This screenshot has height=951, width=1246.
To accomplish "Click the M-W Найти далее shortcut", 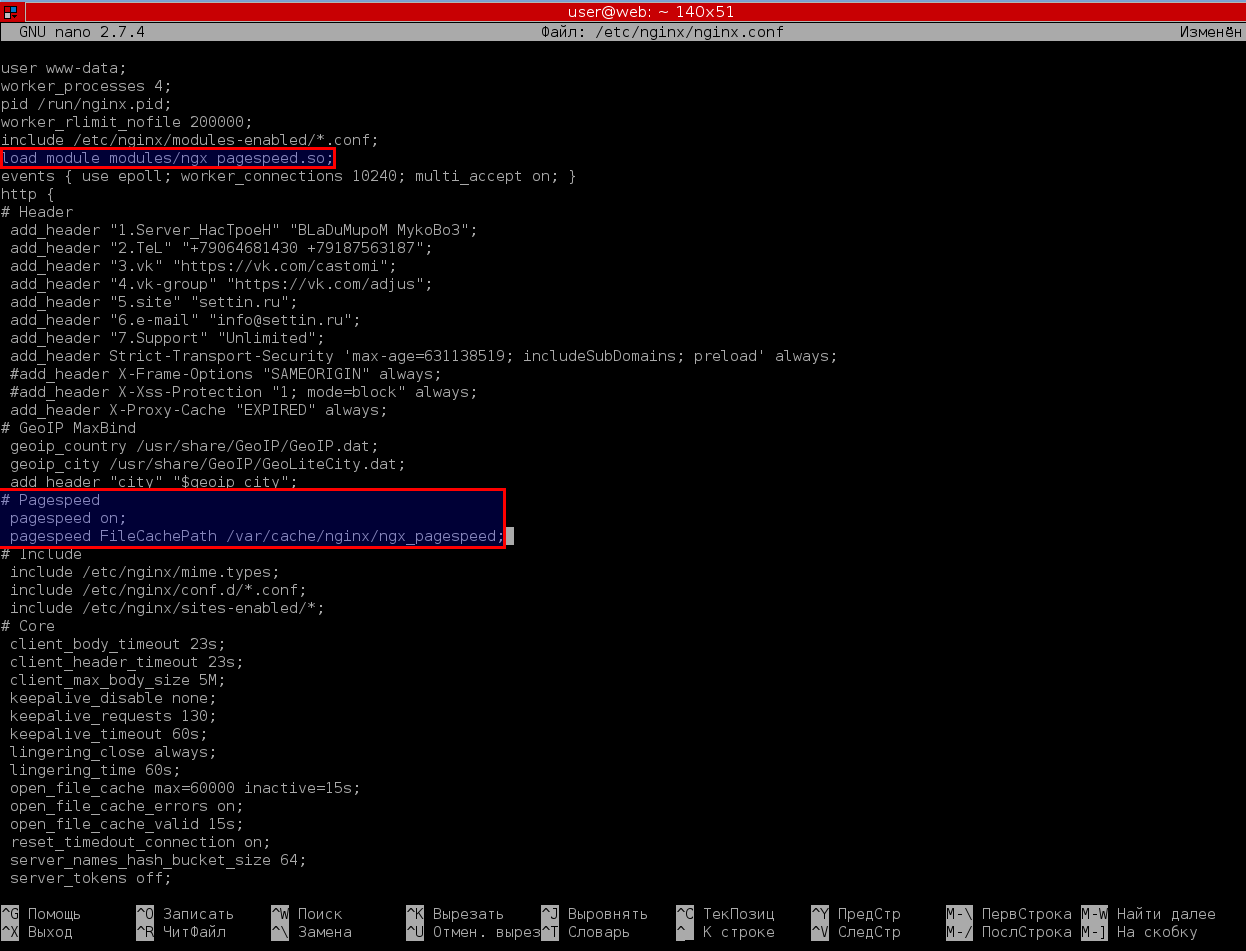I will (x=1149, y=914).
